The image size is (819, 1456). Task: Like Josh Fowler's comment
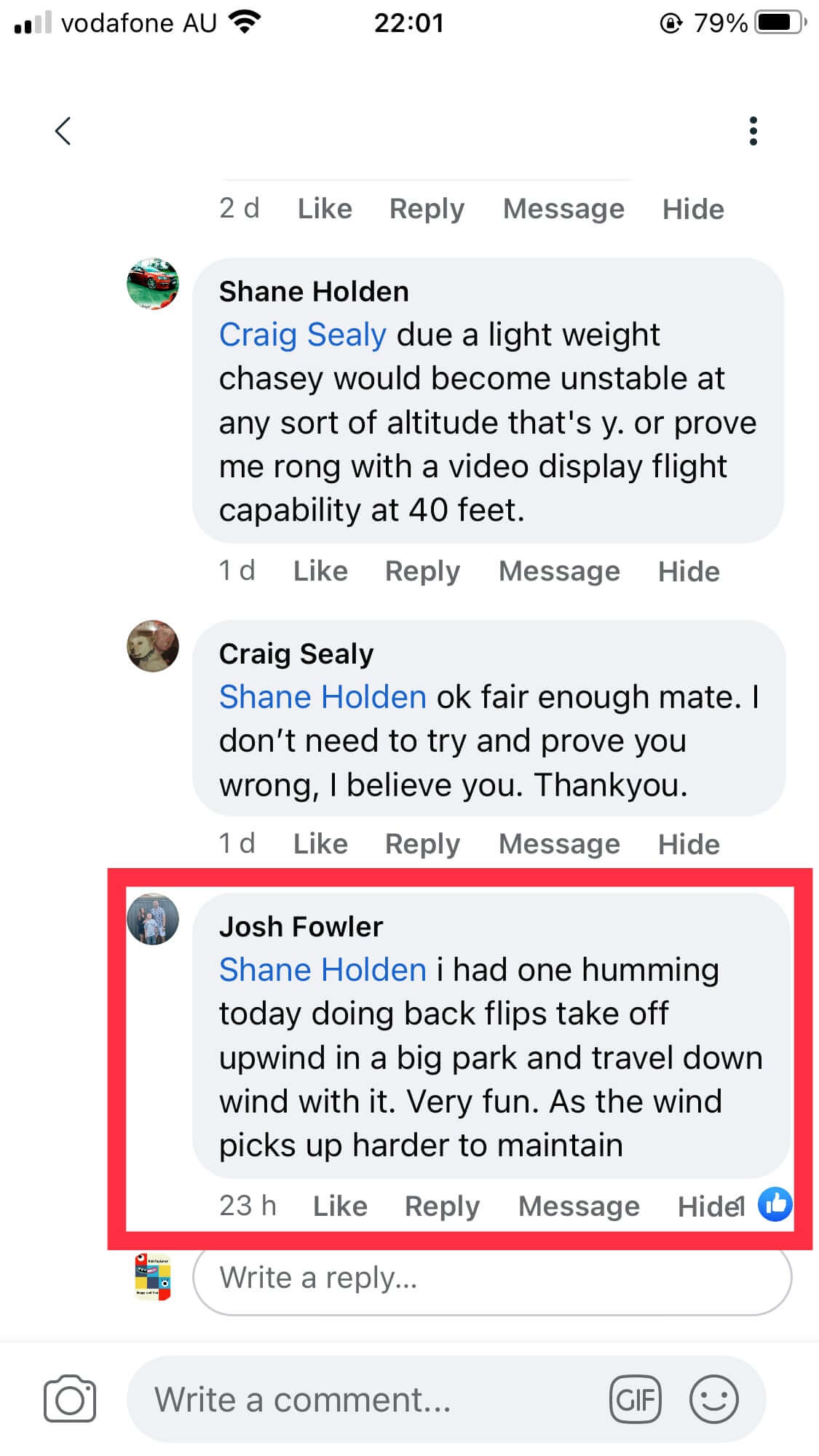click(340, 1206)
